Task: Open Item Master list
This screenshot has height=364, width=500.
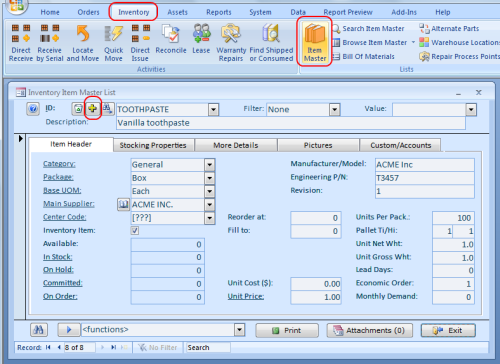Action: (315, 42)
